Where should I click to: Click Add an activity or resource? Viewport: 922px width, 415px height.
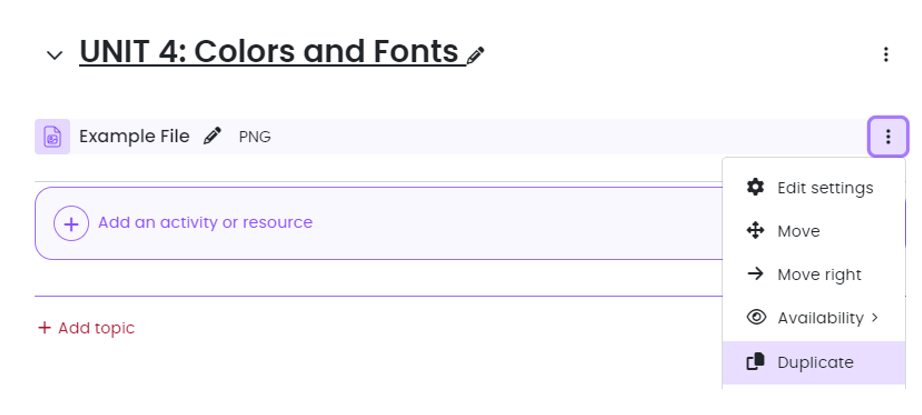(205, 223)
